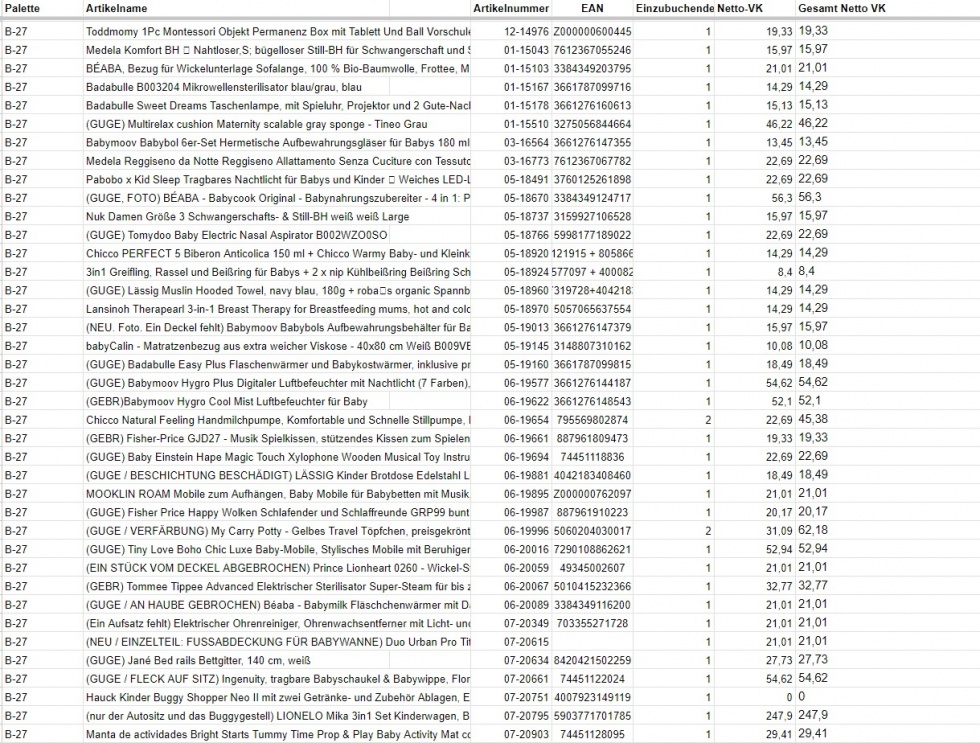Click EAN cell 795569802874

tap(592, 420)
